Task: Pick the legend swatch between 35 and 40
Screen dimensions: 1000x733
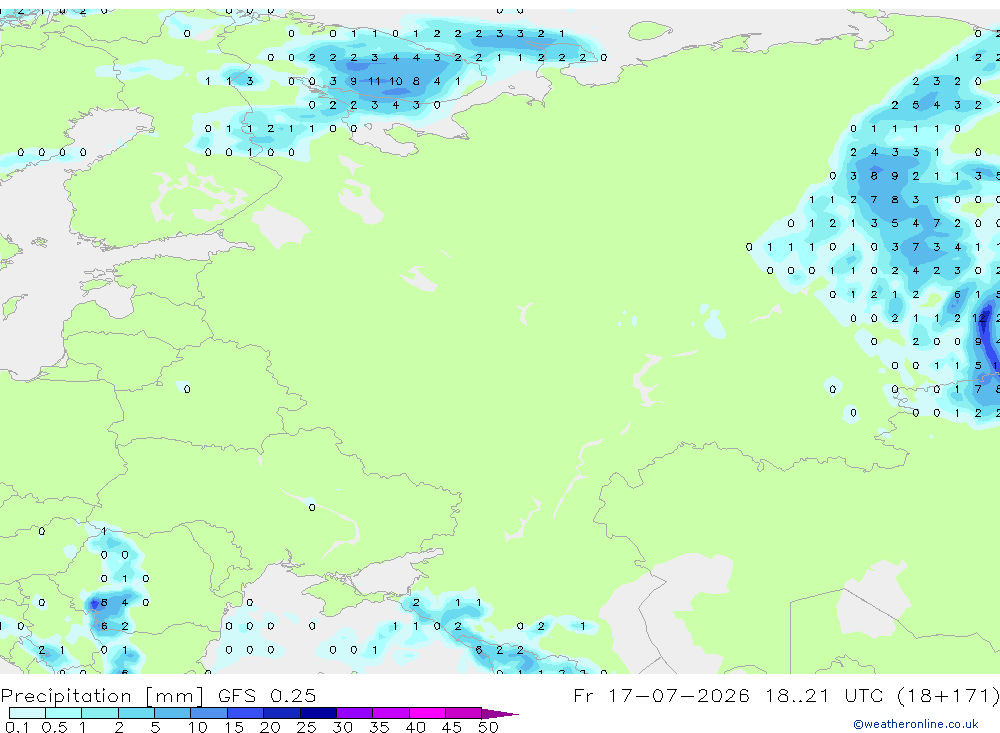Action: point(391,713)
